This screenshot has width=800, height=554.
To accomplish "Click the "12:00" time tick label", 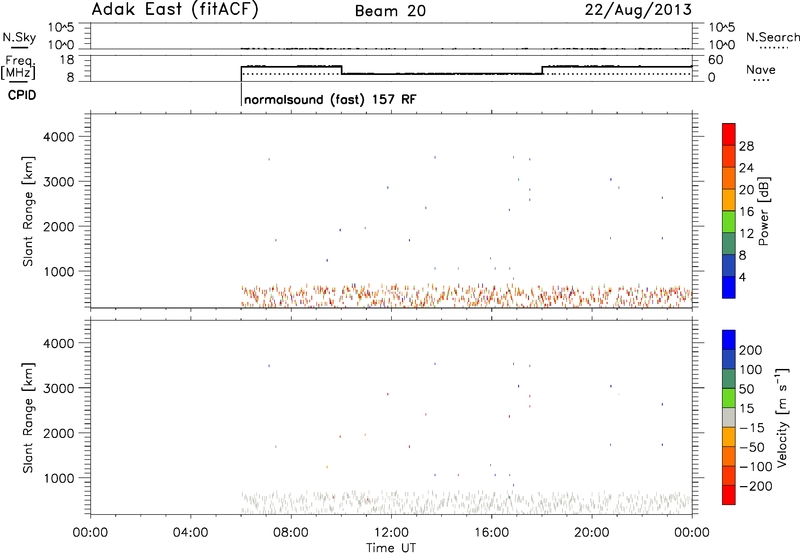I will coord(391,533).
